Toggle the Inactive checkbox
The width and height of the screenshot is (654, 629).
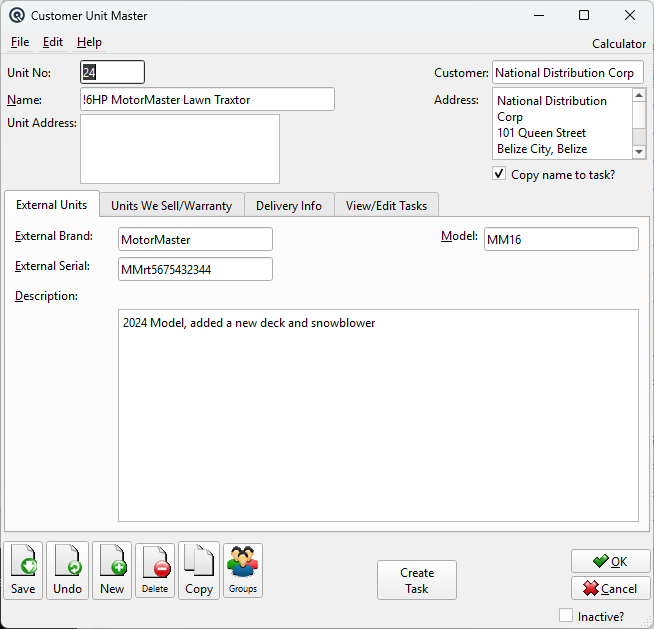coord(566,615)
